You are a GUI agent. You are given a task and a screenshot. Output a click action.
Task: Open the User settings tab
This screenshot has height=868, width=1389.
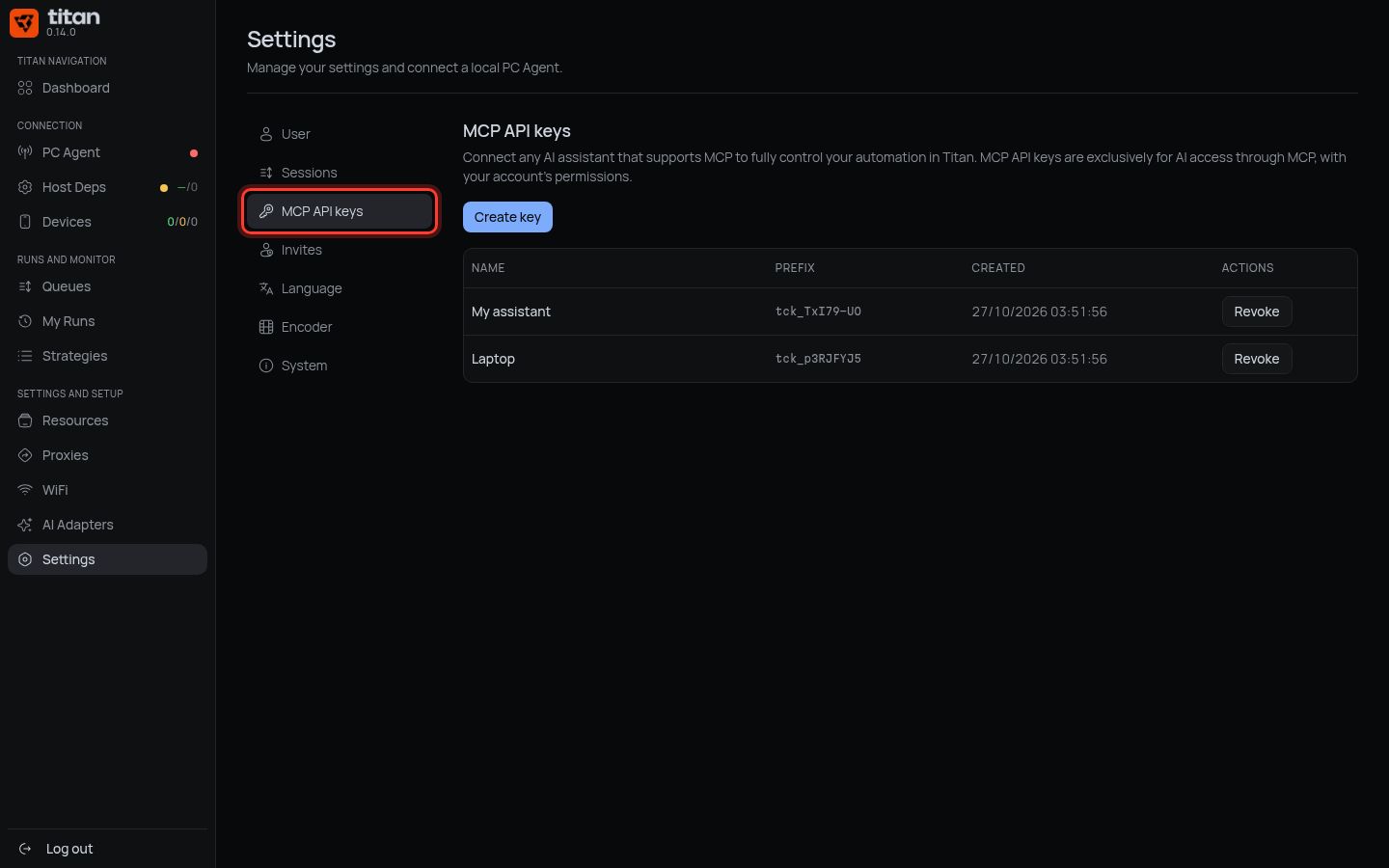tap(340, 134)
